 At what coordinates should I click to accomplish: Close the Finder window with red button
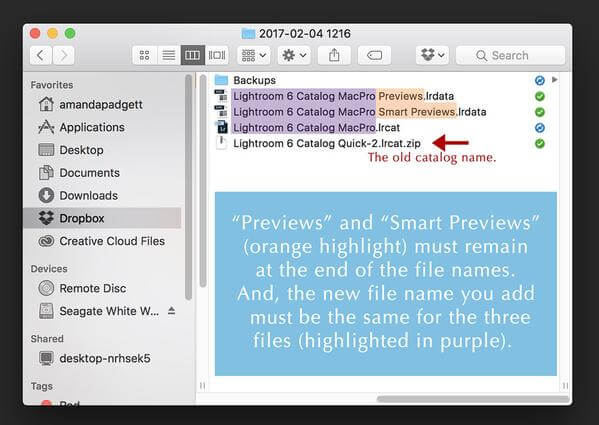tap(35, 34)
